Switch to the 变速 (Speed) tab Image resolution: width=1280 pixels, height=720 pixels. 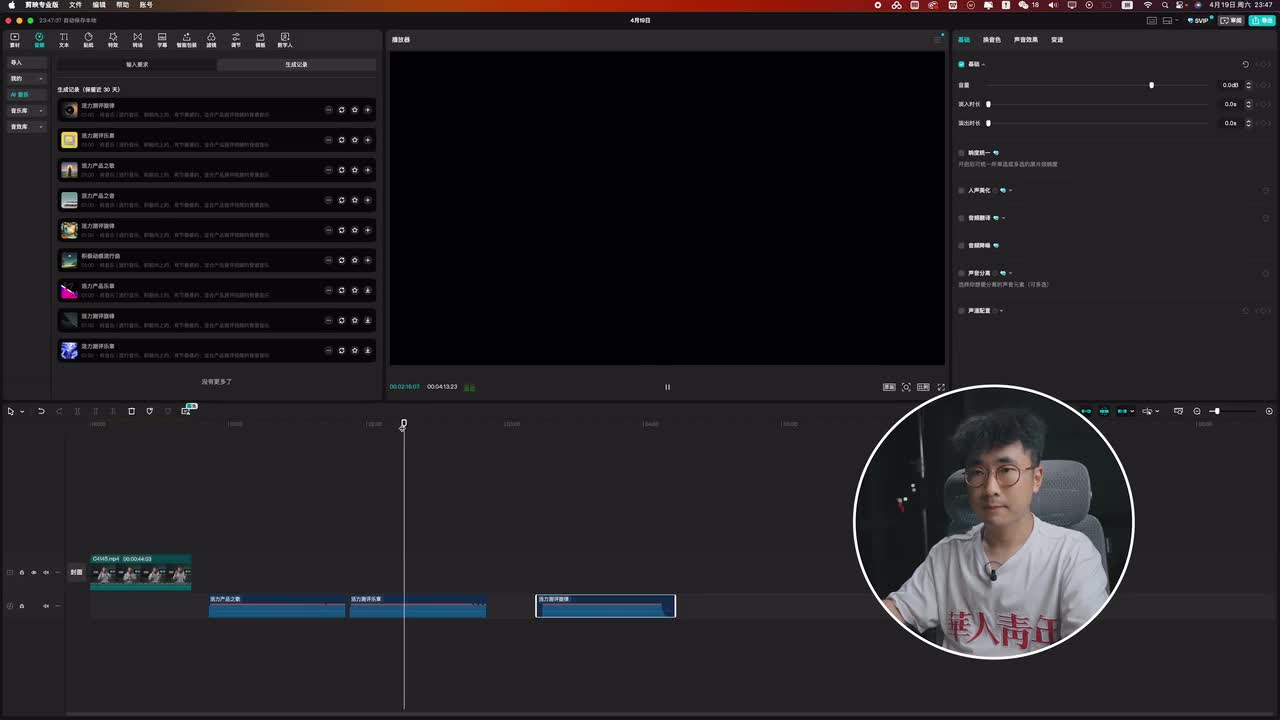(x=1057, y=40)
